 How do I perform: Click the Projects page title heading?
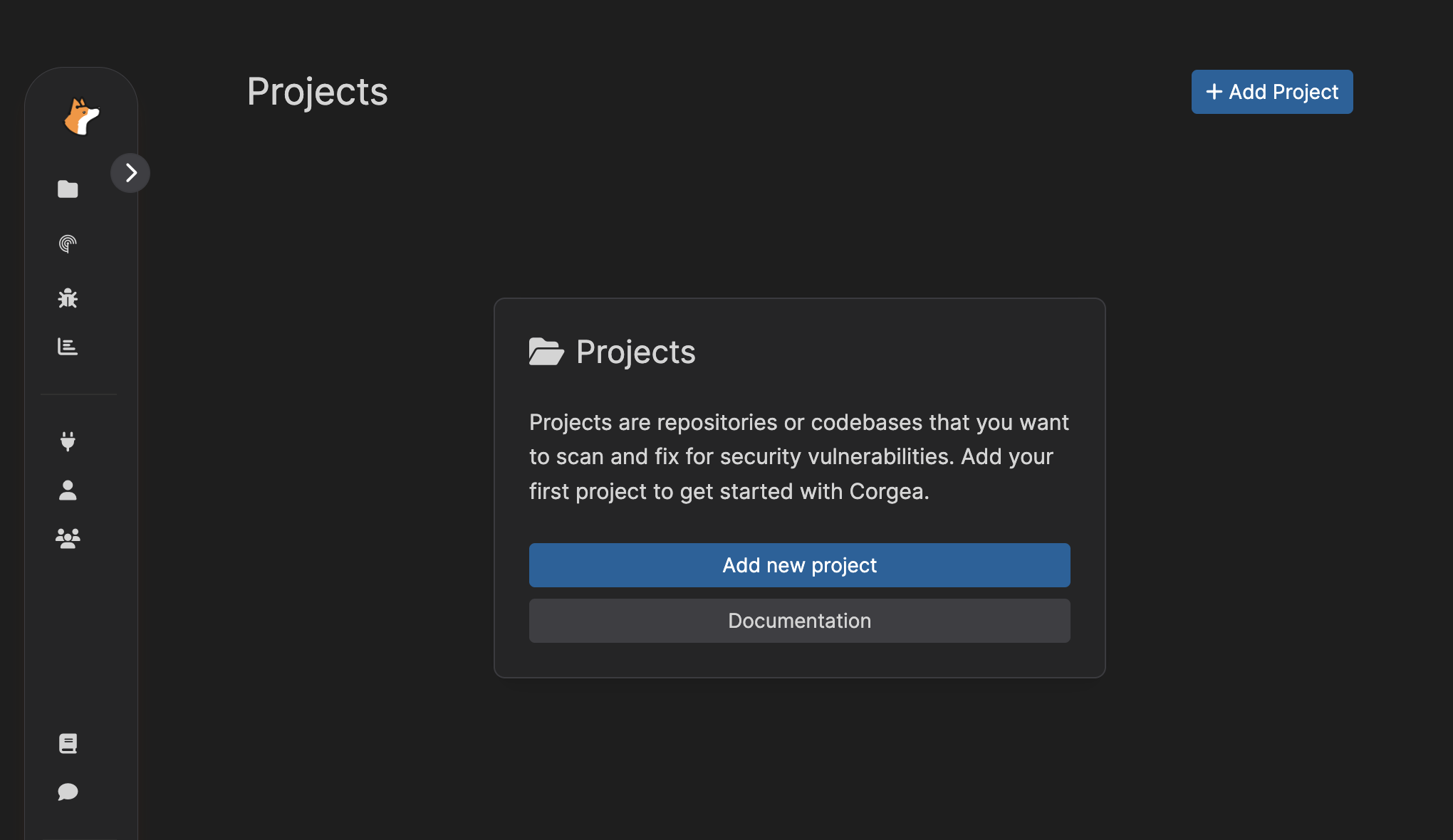click(x=318, y=92)
